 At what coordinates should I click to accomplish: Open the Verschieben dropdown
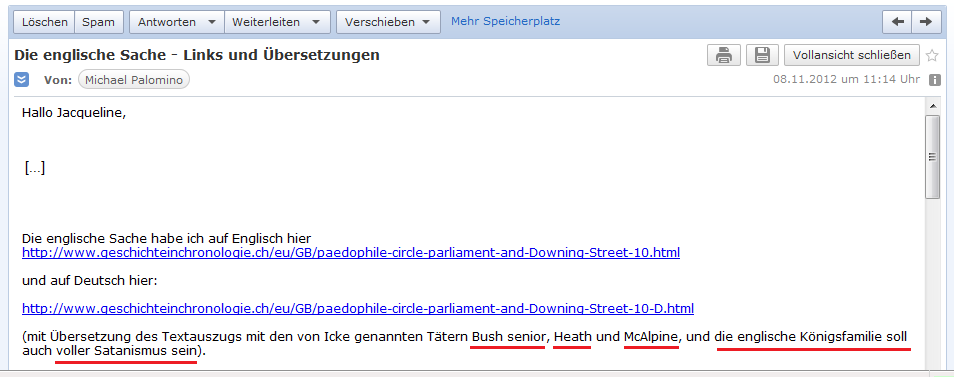[388, 22]
